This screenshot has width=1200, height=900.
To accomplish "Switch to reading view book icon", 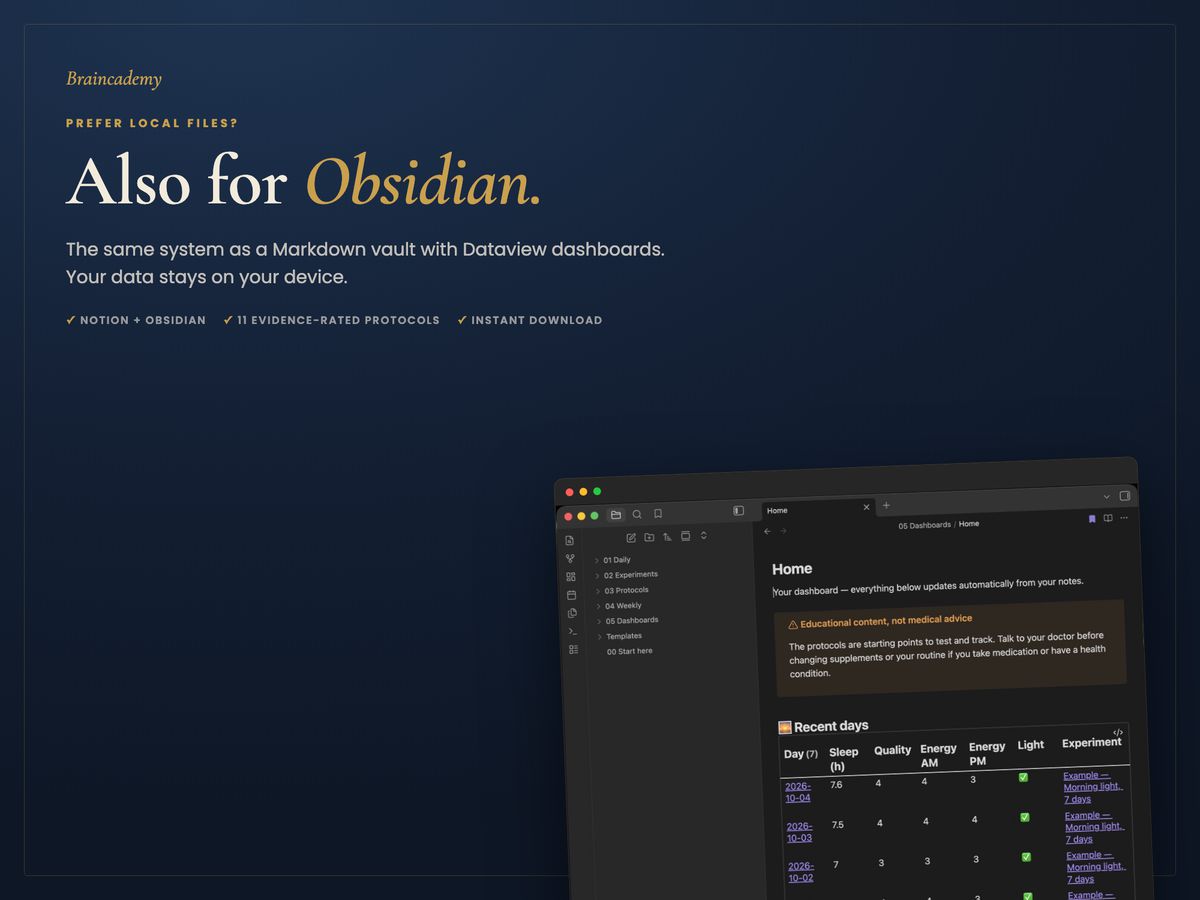I will 1108,518.
